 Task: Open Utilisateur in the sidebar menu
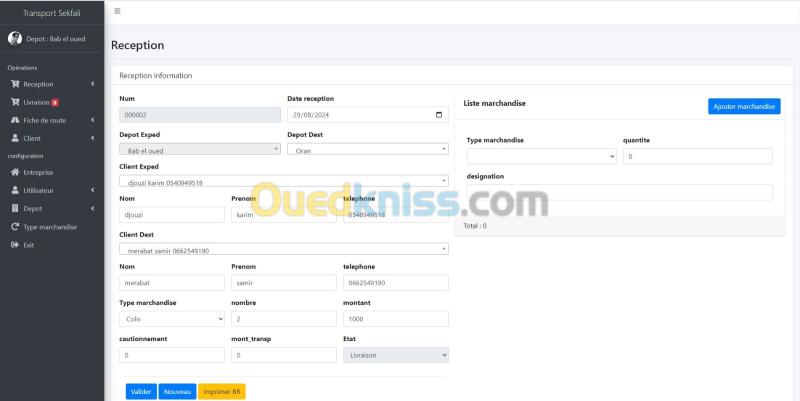[38, 190]
